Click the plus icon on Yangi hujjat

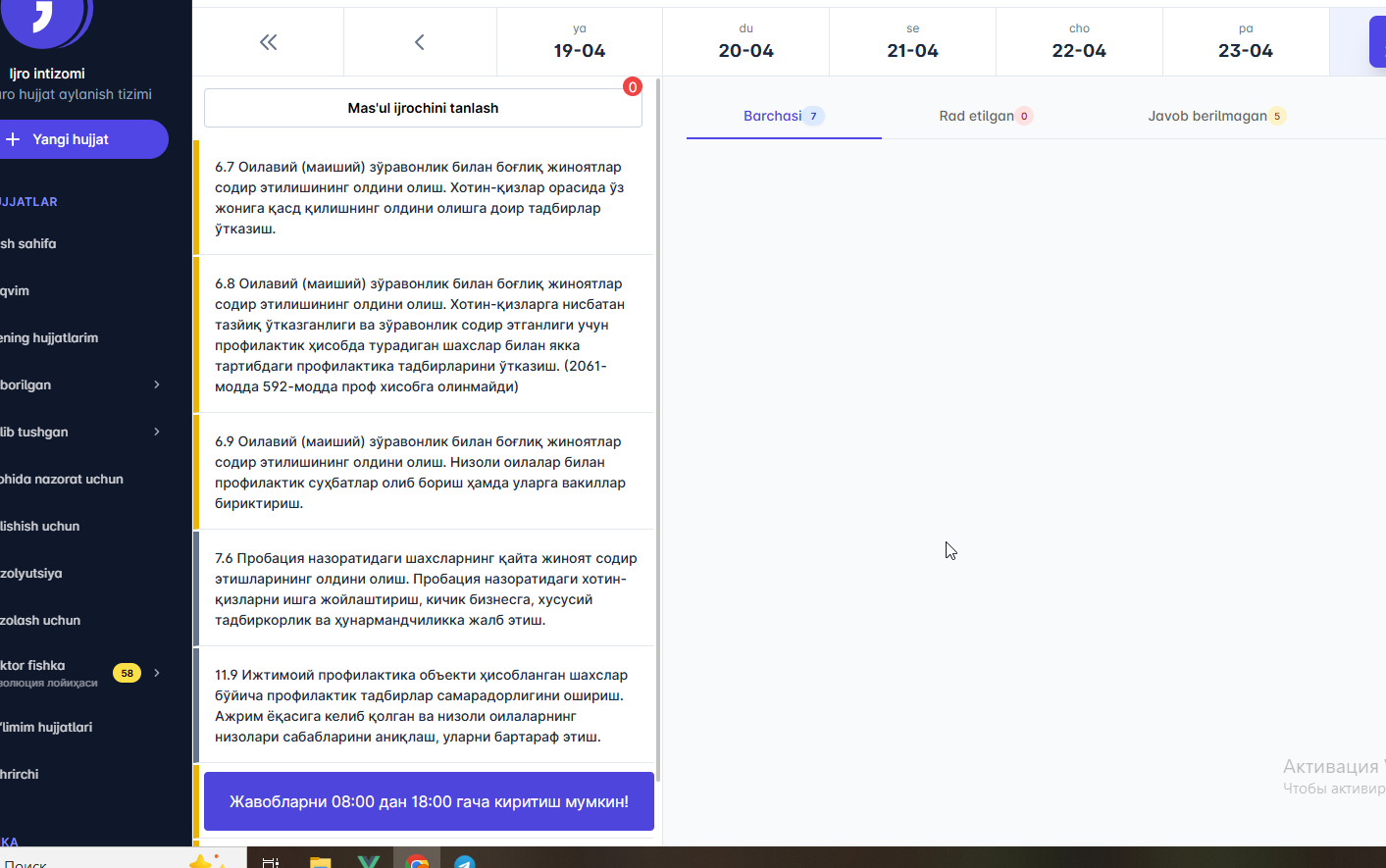coord(13,139)
